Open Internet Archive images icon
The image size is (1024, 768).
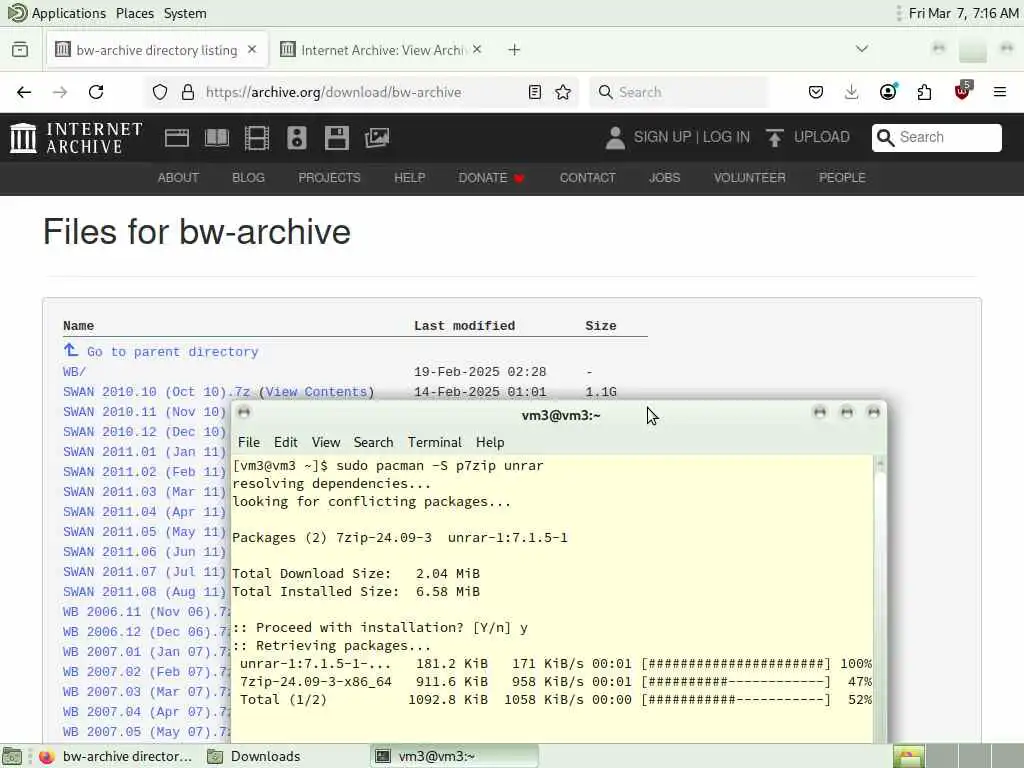(x=377, y=138)
